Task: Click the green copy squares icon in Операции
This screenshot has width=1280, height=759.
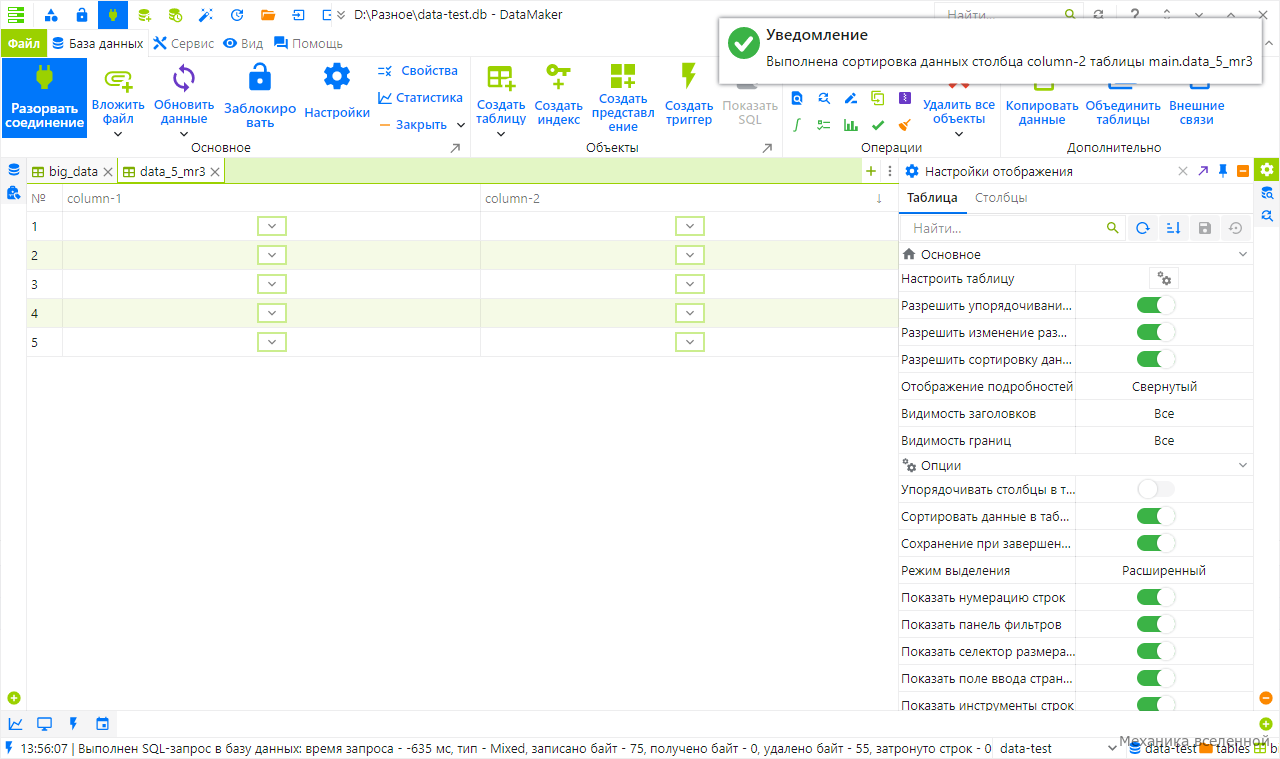Action: 877,98
